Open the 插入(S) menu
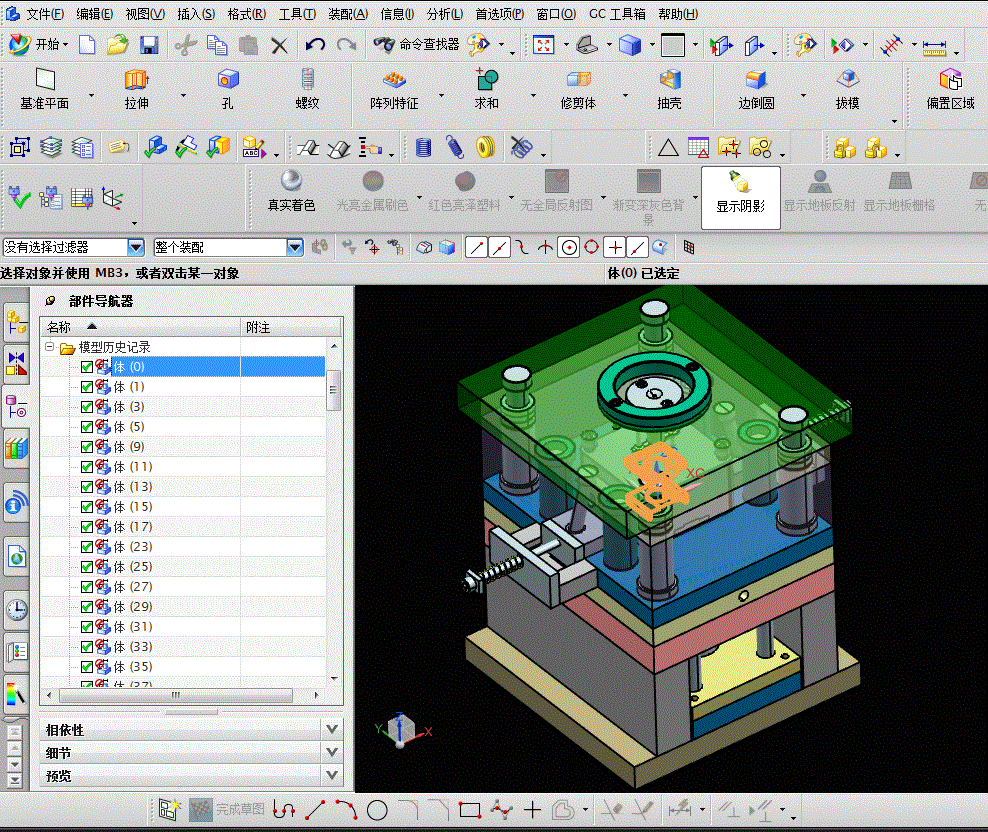This screenshot has height=832, width=988. click(196, 14)
